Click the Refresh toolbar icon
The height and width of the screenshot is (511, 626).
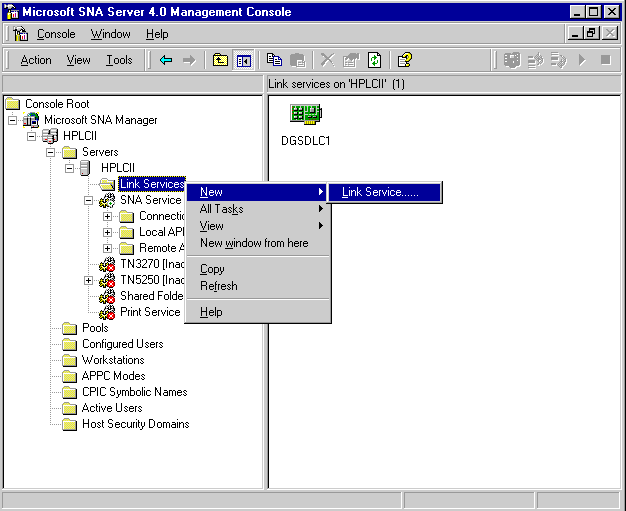pos(374,60)
